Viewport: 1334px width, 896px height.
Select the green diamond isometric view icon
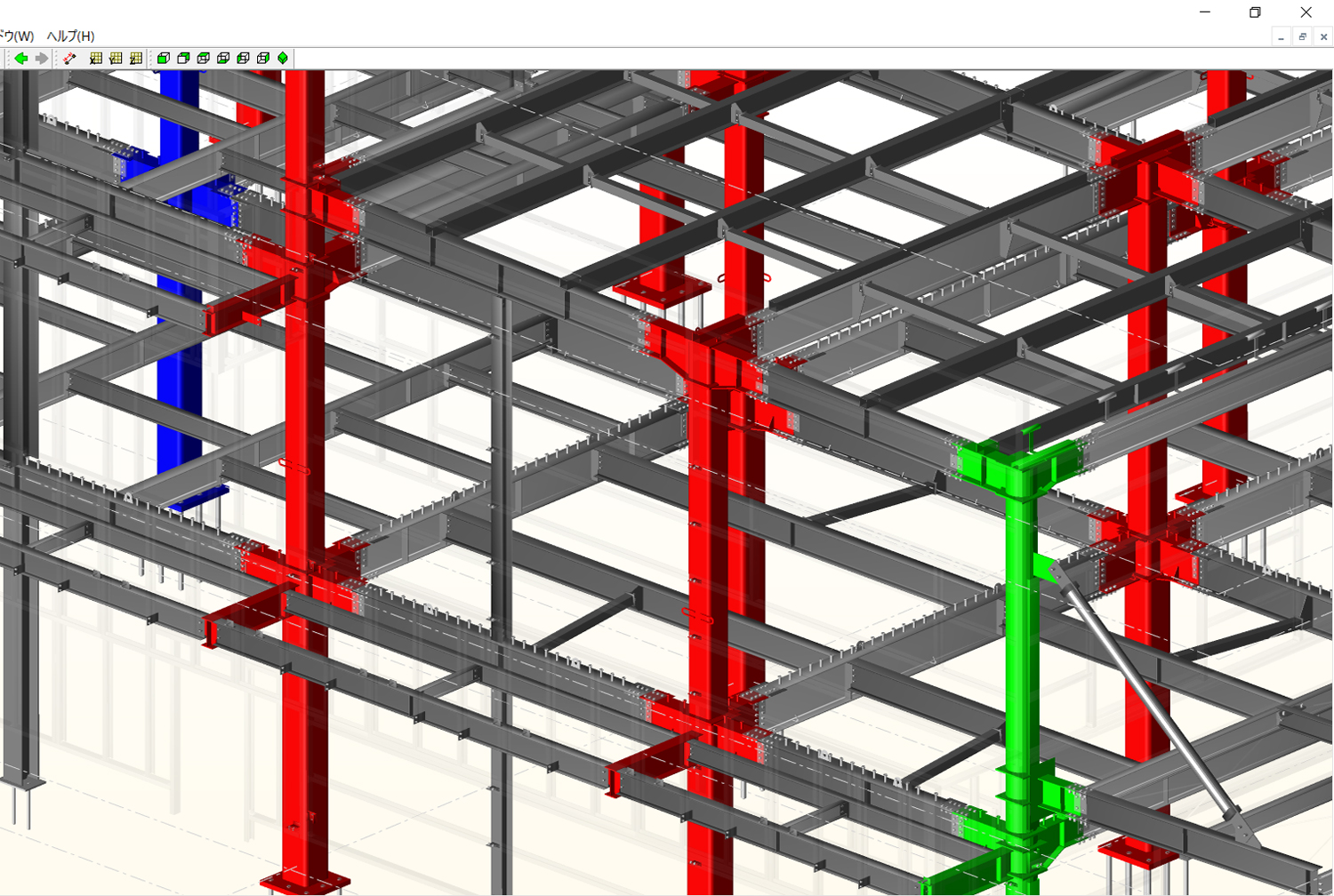(x=283, y=59)
